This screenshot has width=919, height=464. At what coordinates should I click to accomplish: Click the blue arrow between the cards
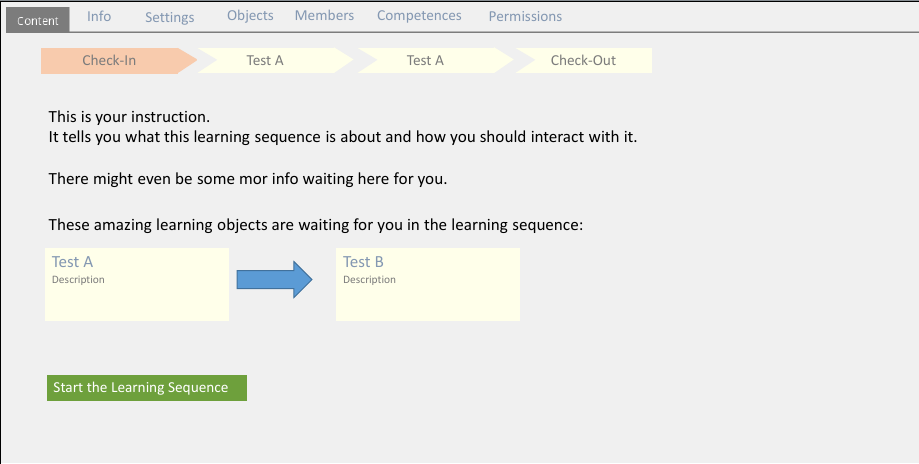(x=274, y=279)
